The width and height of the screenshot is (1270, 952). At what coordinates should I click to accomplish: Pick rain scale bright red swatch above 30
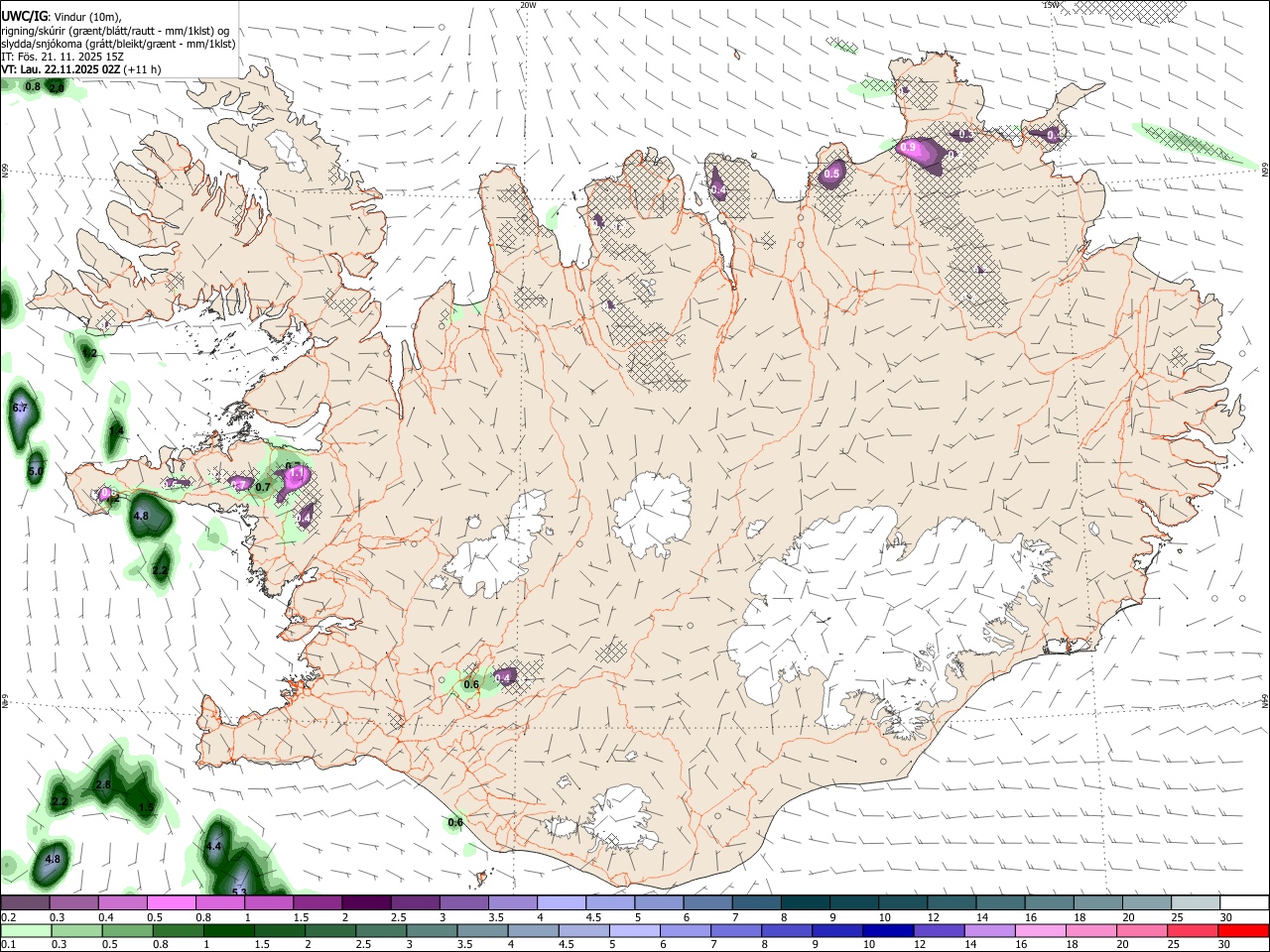click(x=1242, y=930)
